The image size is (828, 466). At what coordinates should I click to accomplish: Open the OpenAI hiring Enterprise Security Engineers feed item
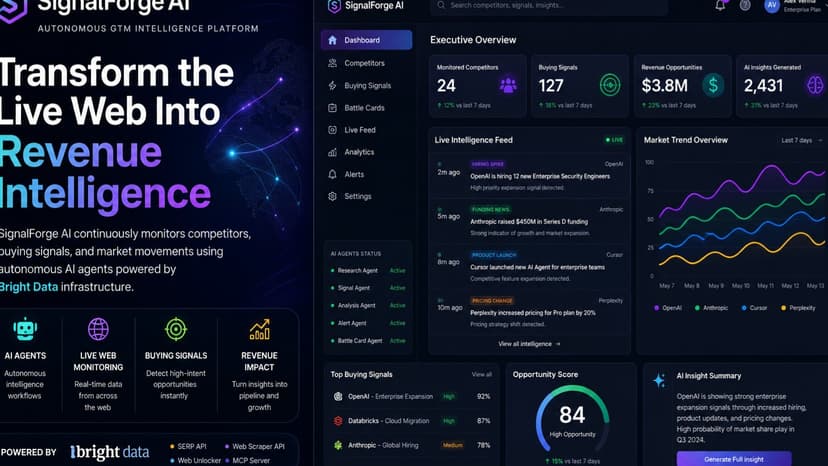[530, 176]
